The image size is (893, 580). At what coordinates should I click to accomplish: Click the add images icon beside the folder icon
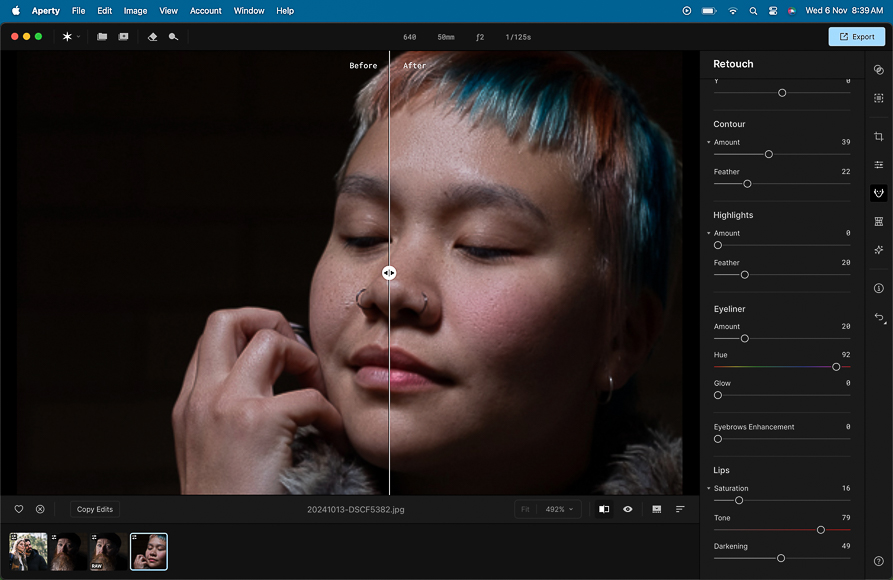click(123, 36)
